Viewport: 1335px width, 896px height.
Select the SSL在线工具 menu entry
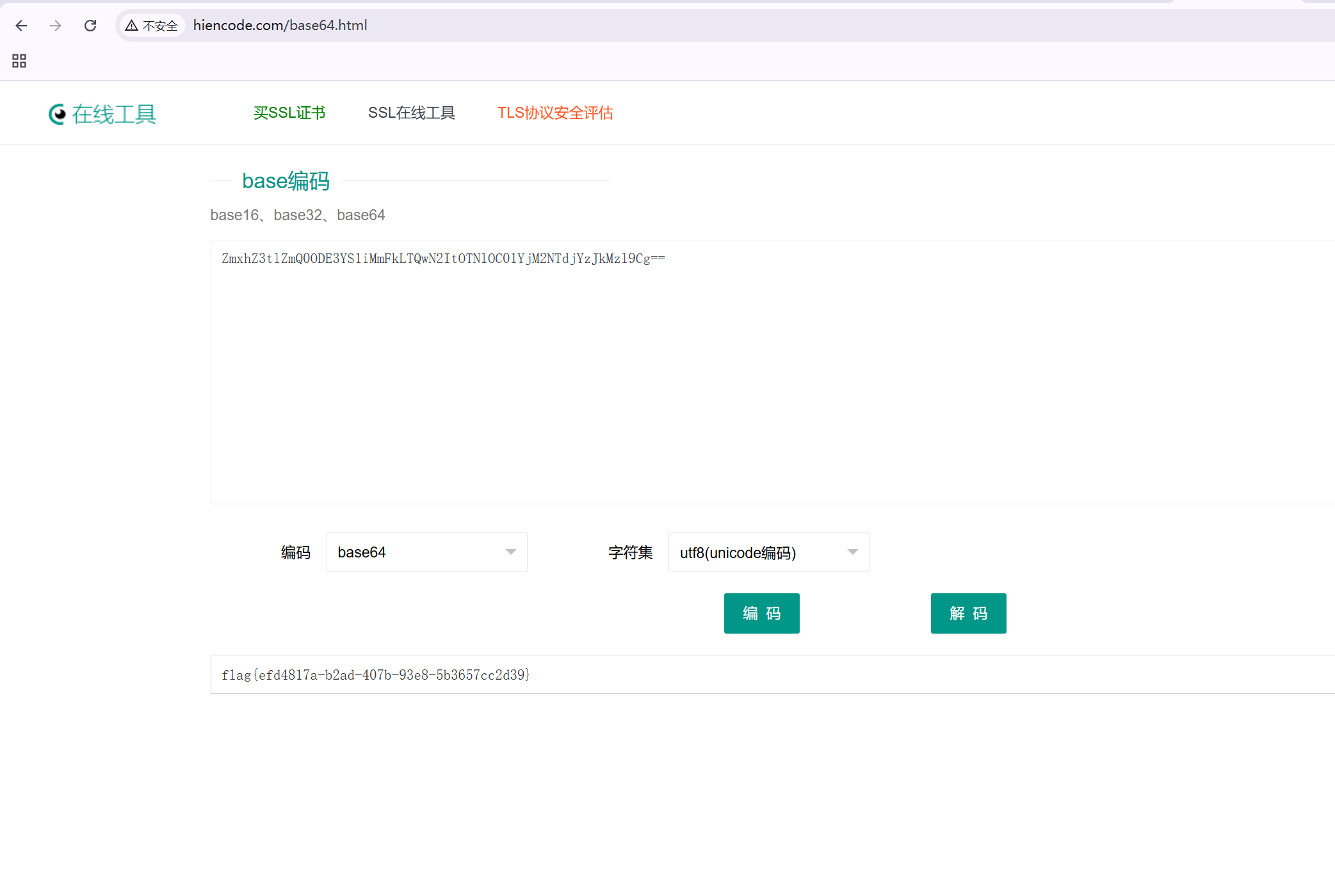coord(412,113)
